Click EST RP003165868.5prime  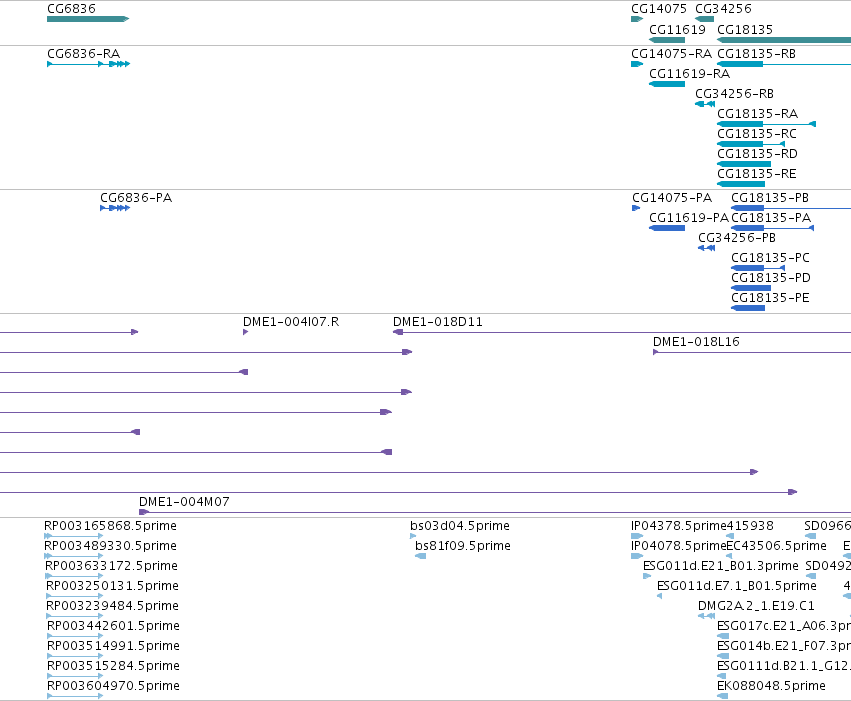(110, 526)
